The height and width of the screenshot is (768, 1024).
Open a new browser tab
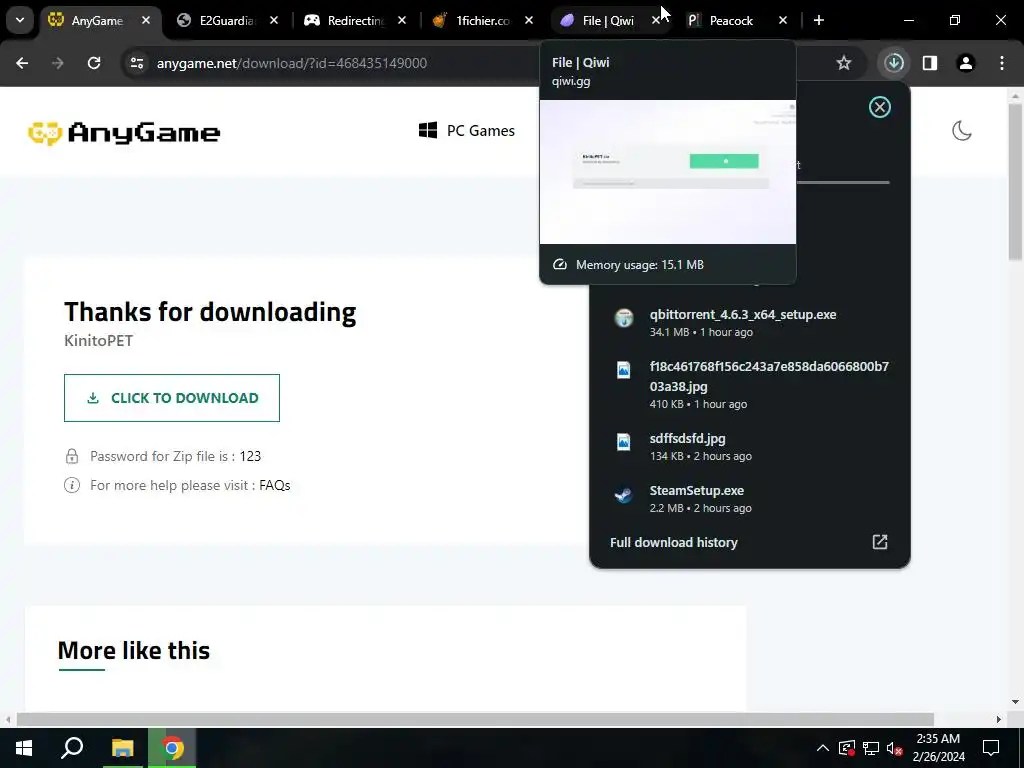click(x=819, y=20)
